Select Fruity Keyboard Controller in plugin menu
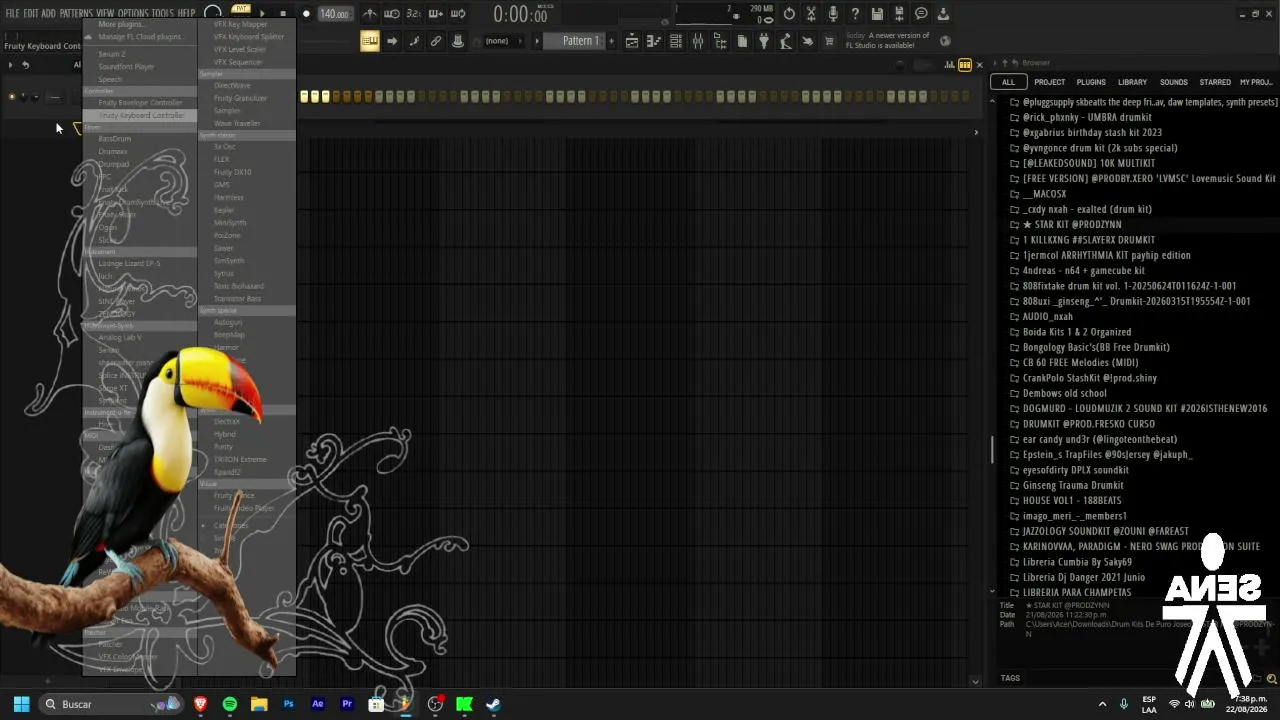 point(141,115)
